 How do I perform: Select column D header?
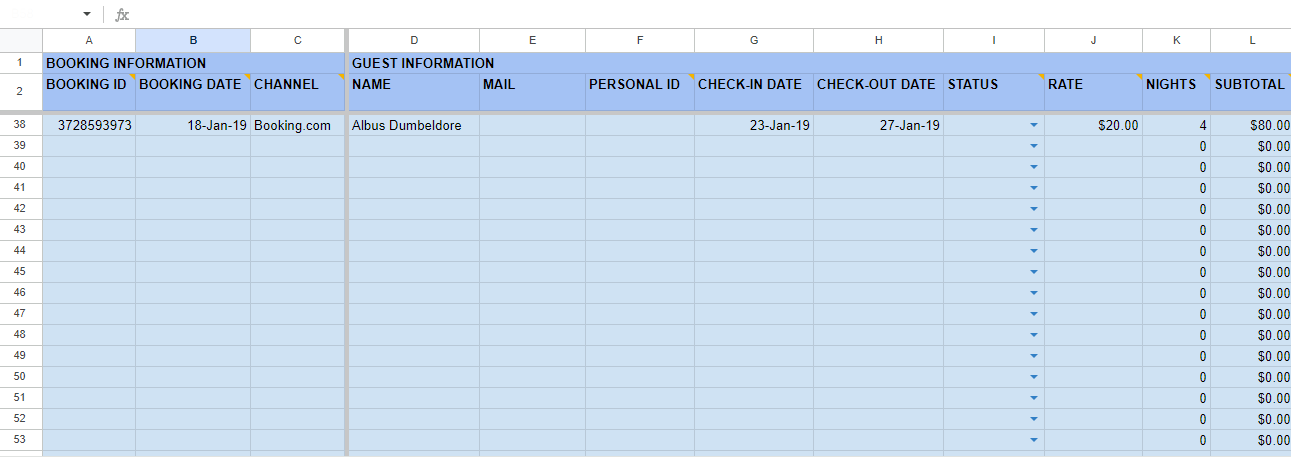pyautogui.click(x=414, y=40)
